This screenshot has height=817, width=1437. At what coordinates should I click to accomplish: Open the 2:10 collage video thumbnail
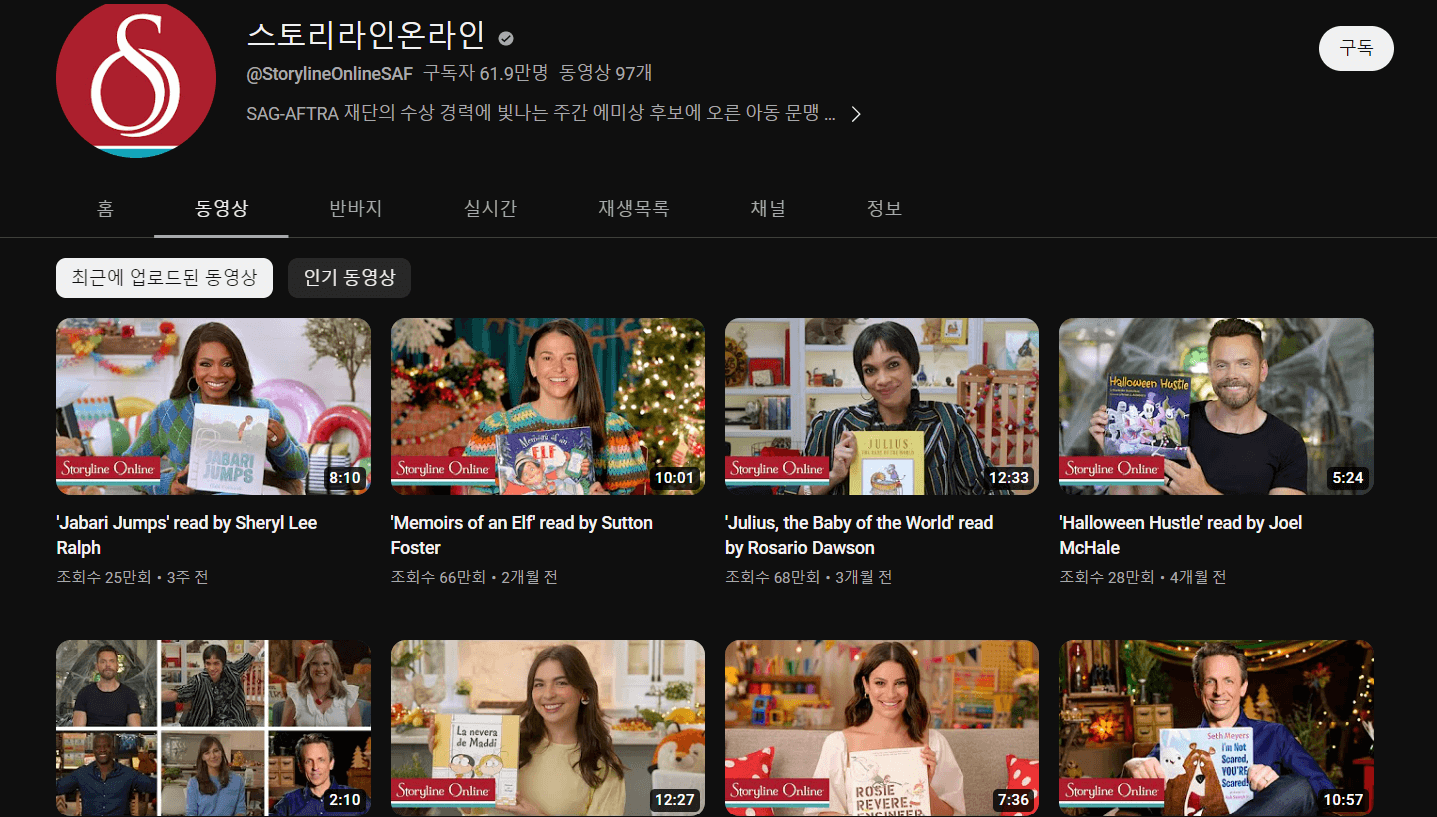pyautogui.click(x=213, y=728)
